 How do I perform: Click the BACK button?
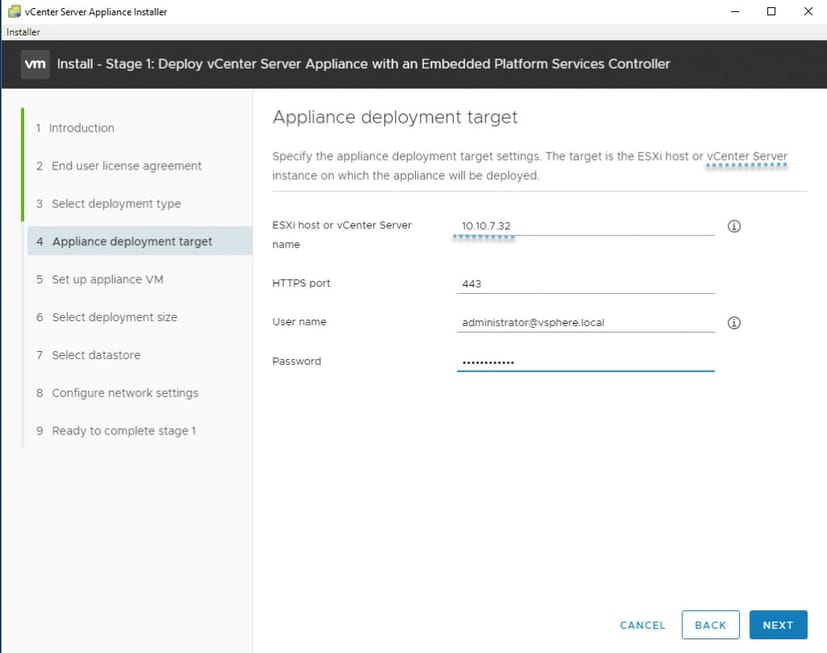point(710,624)
